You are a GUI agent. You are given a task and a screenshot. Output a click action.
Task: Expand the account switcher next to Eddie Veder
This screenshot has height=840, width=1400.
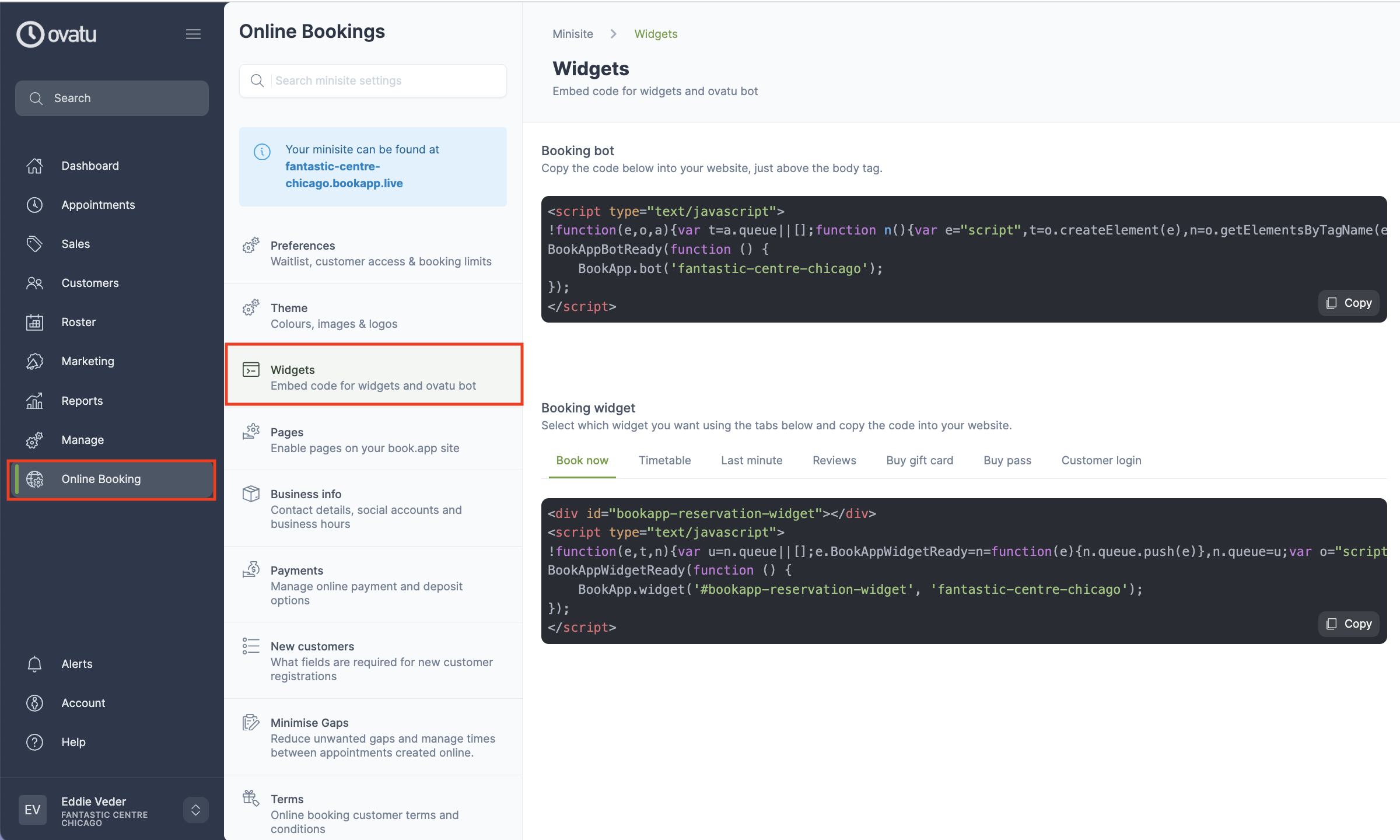195,810
